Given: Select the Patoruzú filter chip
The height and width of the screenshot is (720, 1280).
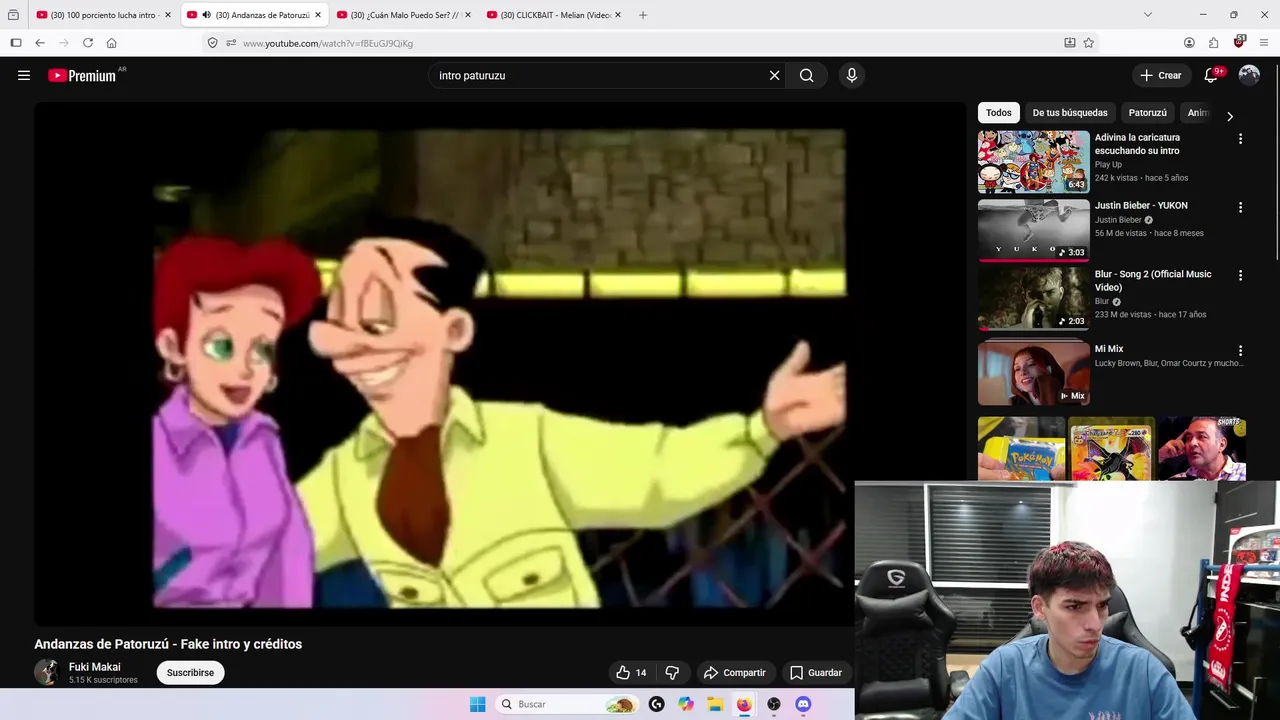Looking at the screenshot, I should [x=1148, y=113].
